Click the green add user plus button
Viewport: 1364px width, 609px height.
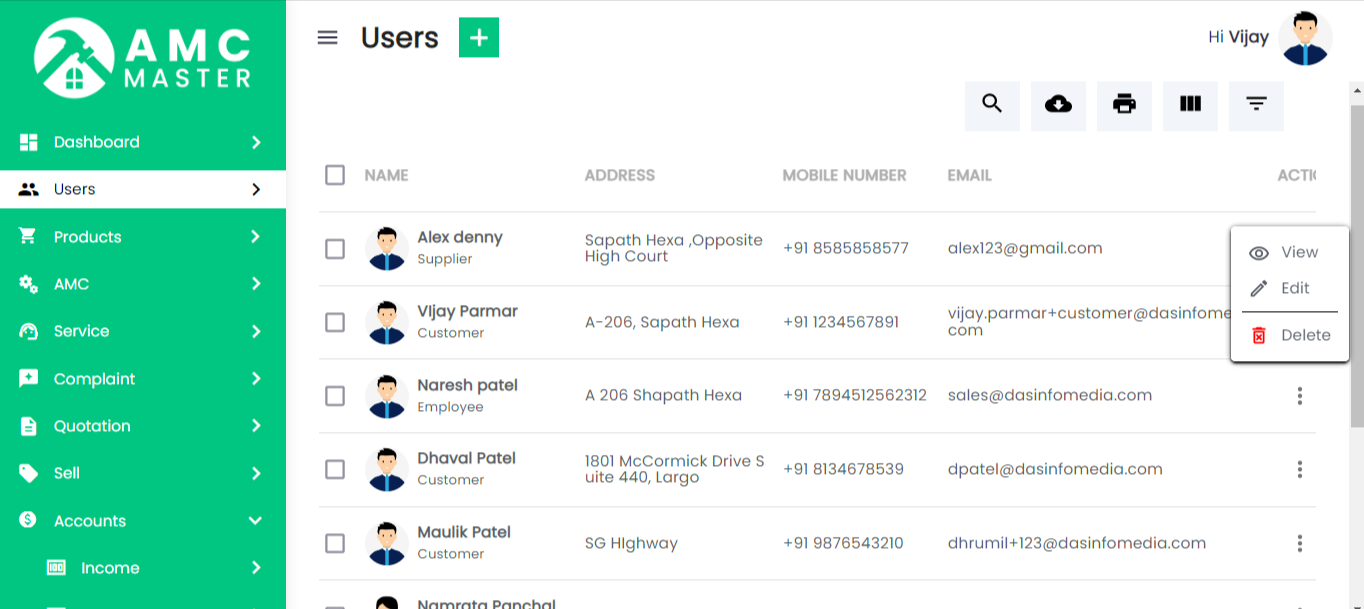(479, 38)
